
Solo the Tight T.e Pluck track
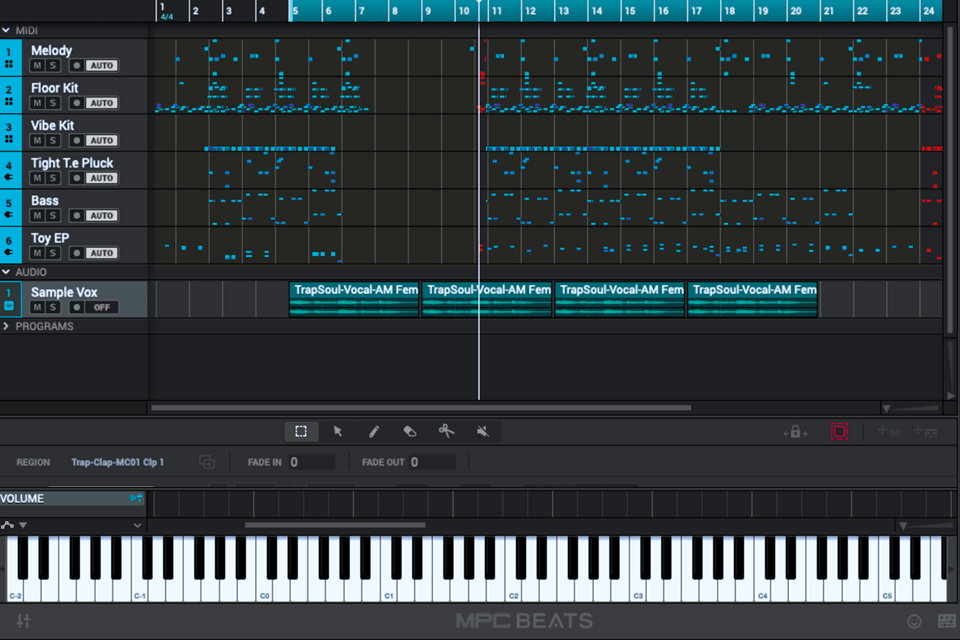[53, 178]
